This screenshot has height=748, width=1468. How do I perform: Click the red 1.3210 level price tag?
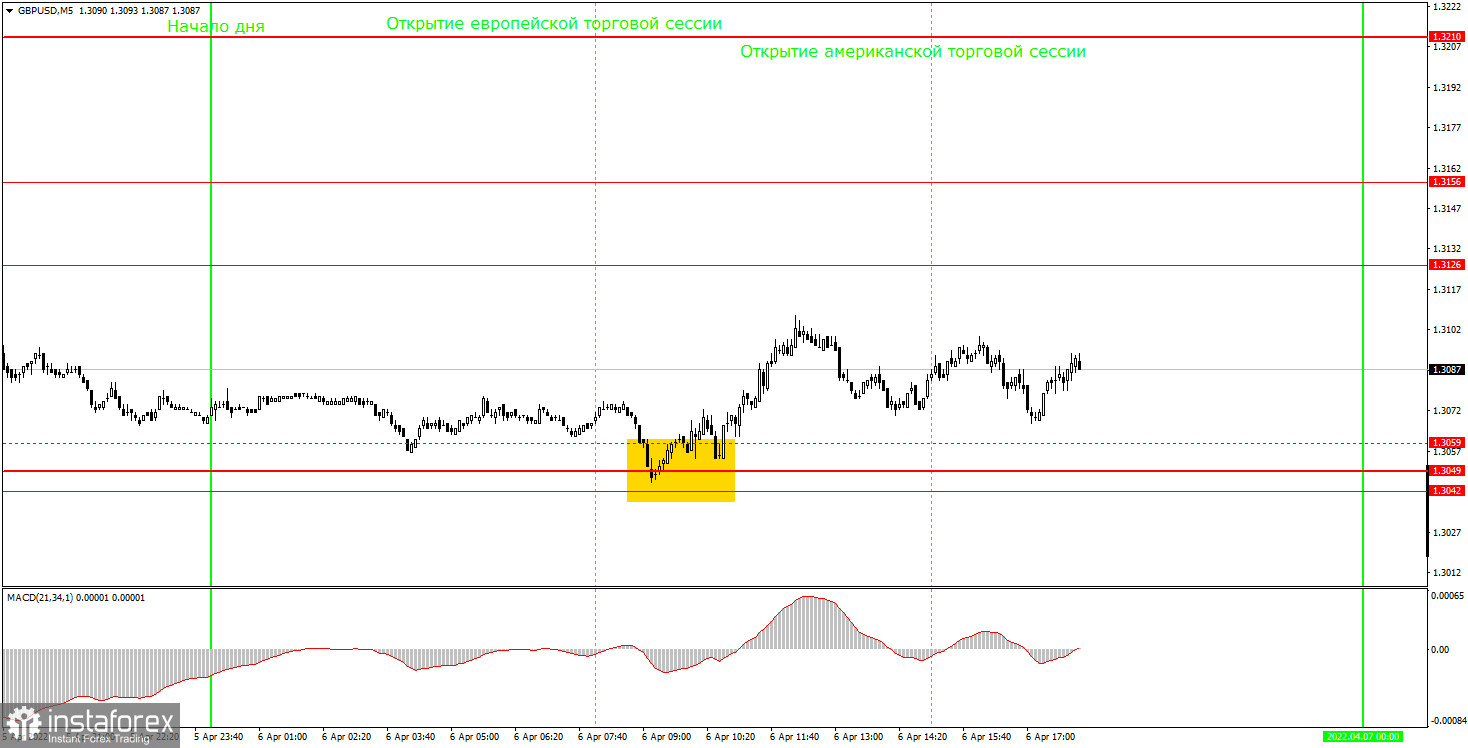pos(1447,36)
